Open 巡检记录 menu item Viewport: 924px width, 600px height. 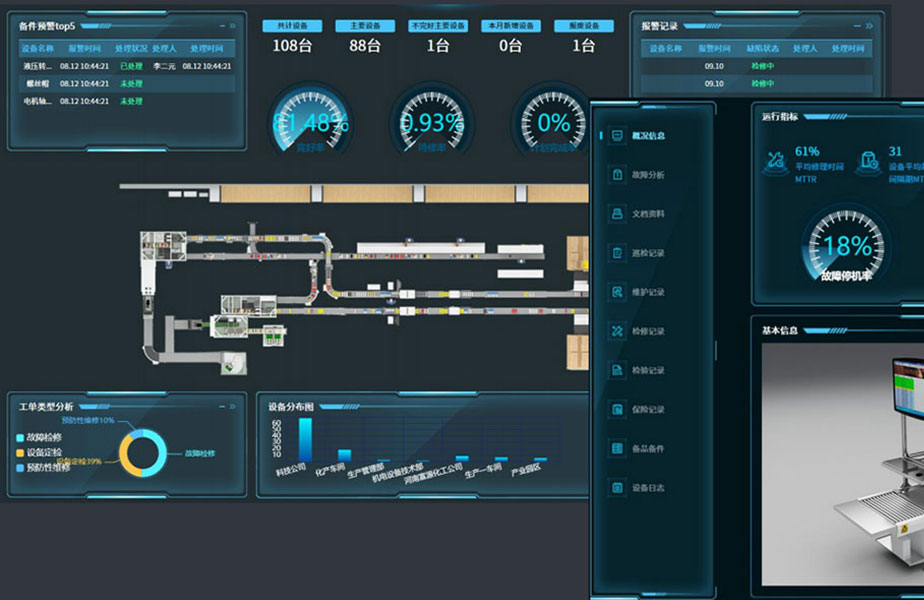pos(648,253)
